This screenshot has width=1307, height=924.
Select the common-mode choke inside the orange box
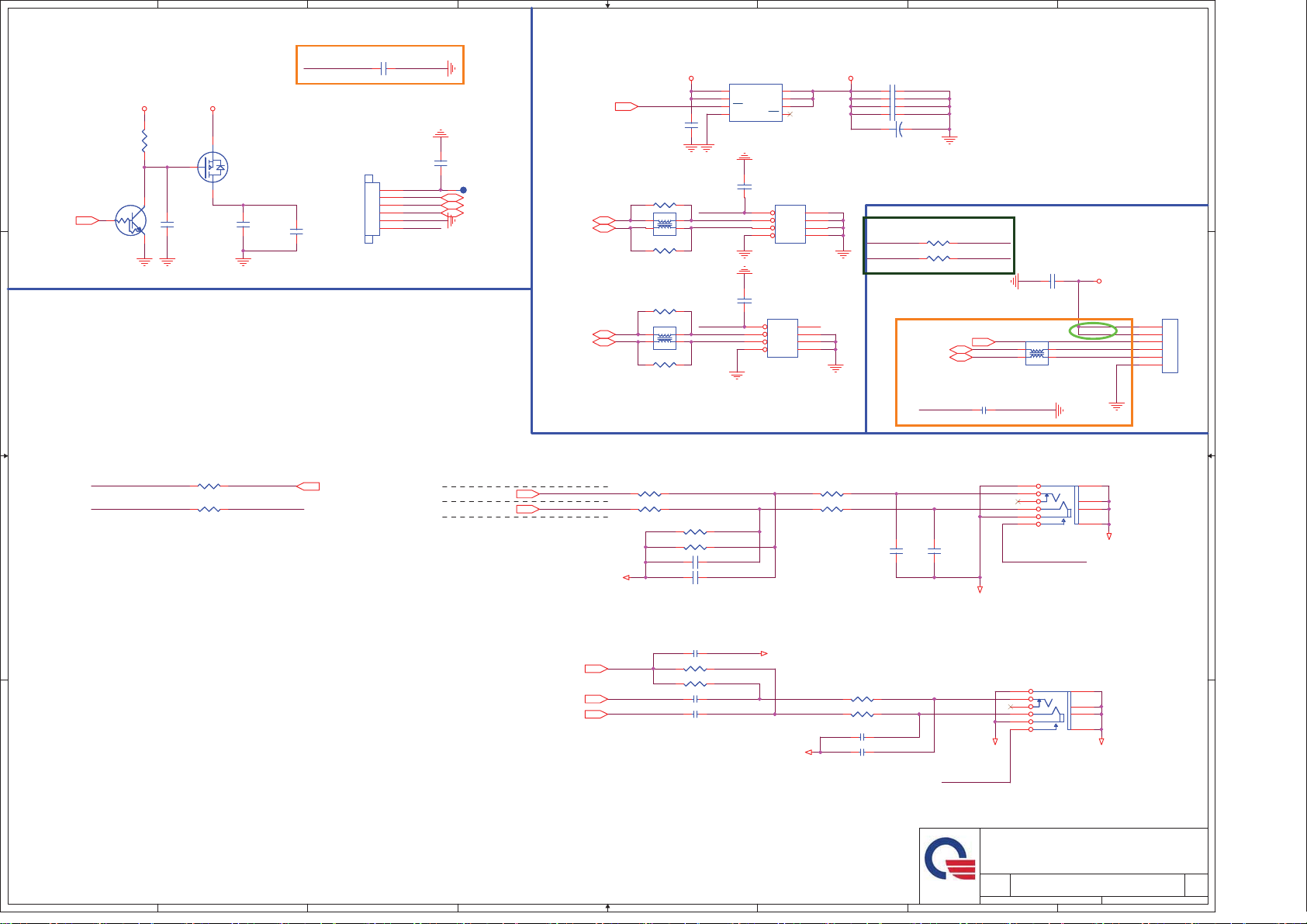click(1036, 354)
